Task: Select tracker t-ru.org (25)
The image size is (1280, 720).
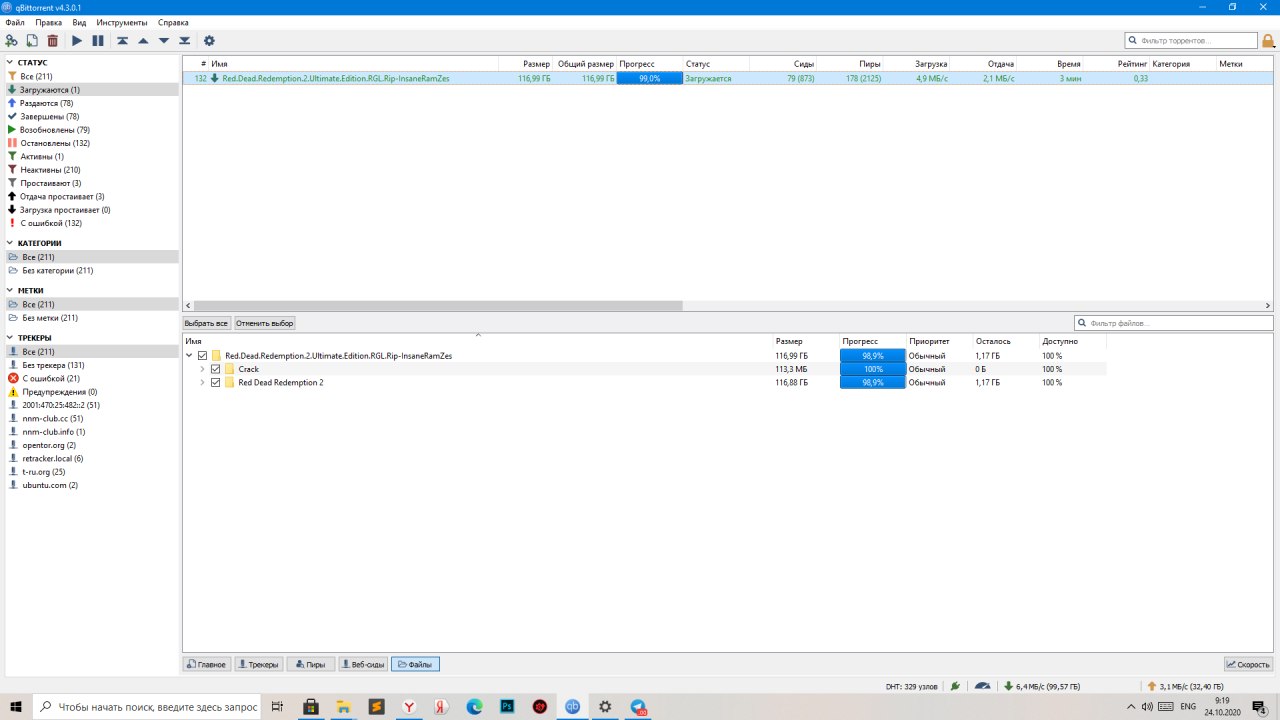Action: click(x=91, y=471)
